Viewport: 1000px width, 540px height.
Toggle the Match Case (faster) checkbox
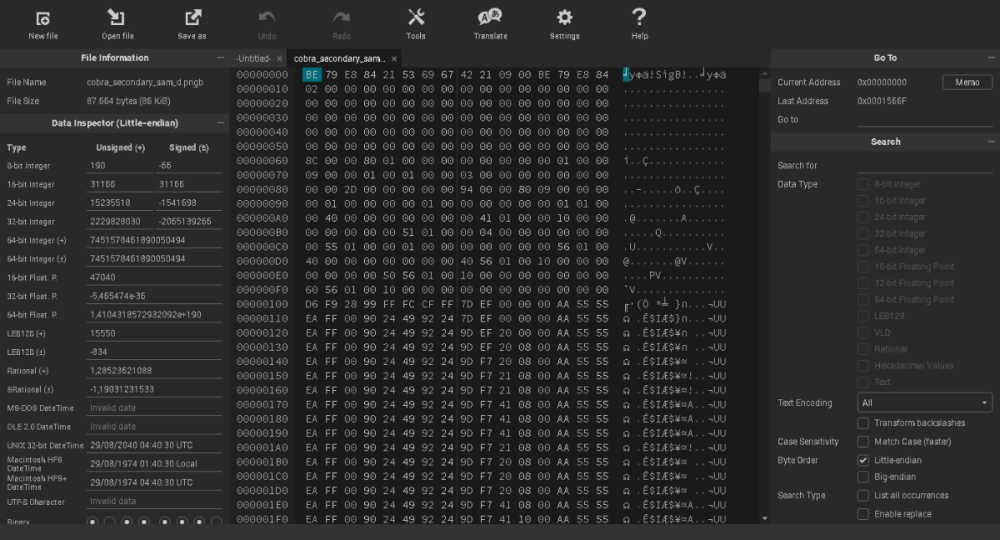(x=863, y=441)
